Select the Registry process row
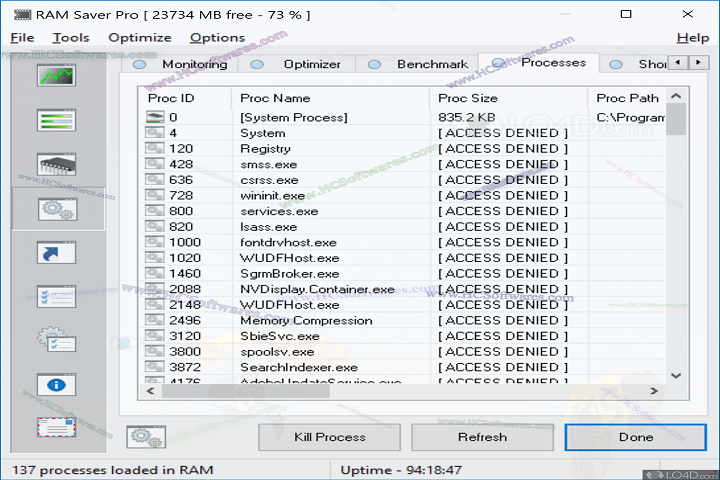Viewport: 720px width, 480px height. point(402,148)
